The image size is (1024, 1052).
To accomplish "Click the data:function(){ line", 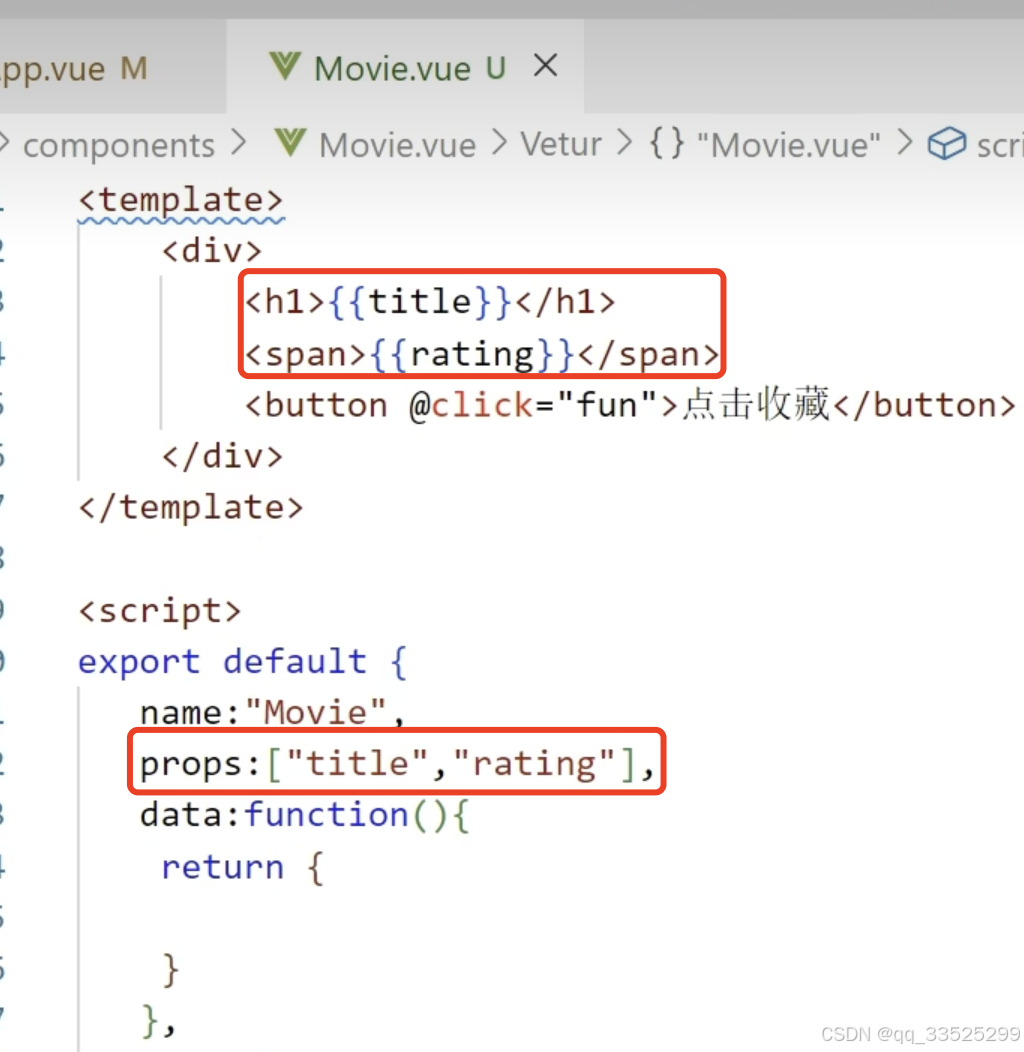I will tap(305, 815).
